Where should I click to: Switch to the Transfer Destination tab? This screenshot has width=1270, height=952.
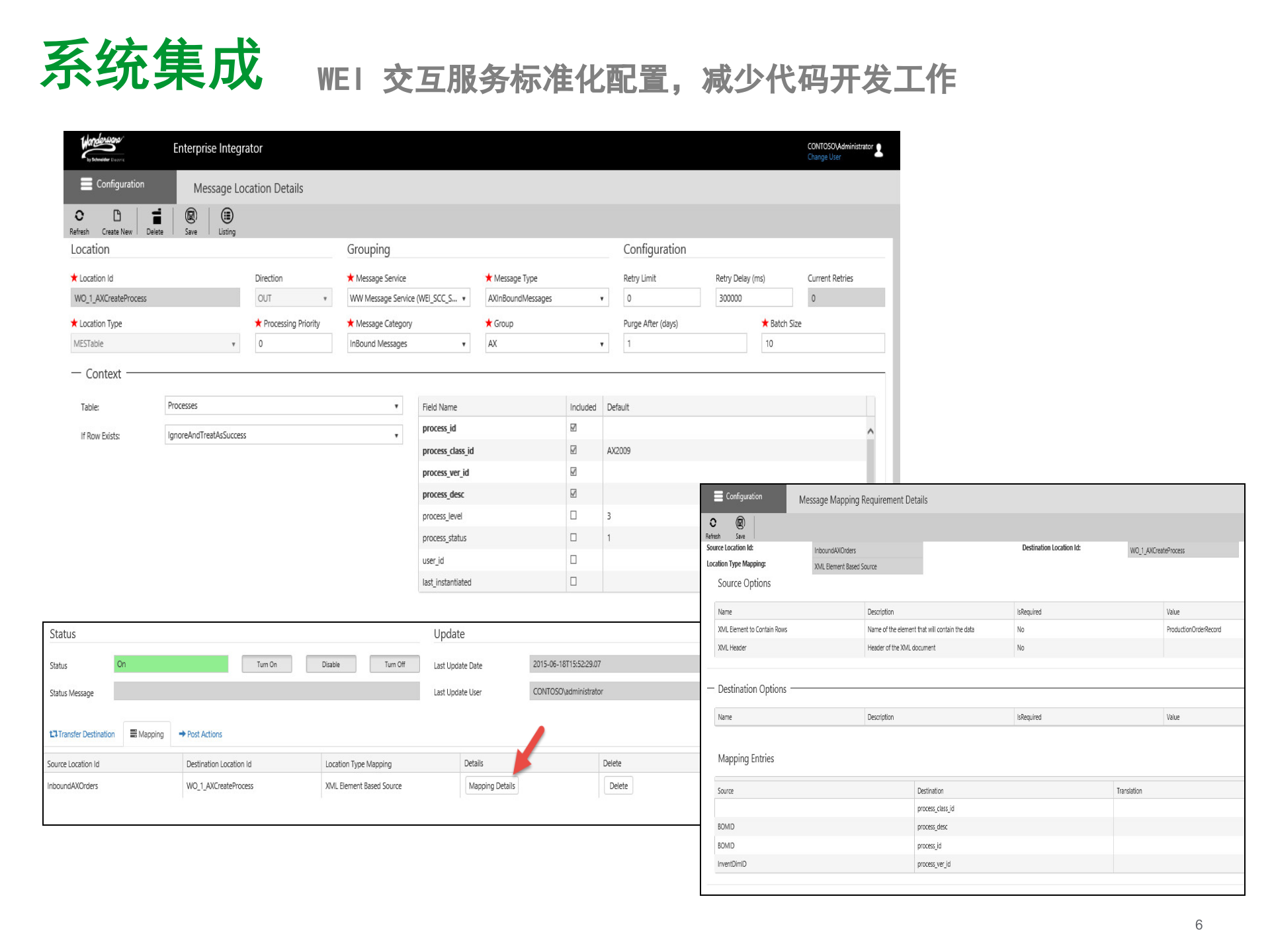point(82,734)
